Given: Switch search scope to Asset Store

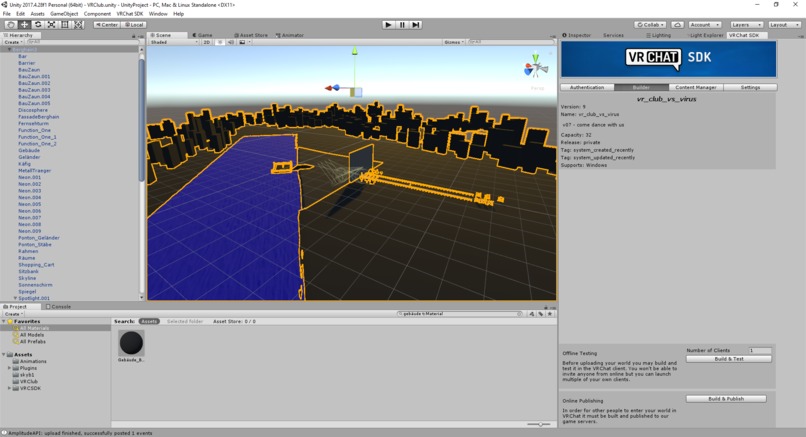Looking at the screenshot, I should 234,321.
